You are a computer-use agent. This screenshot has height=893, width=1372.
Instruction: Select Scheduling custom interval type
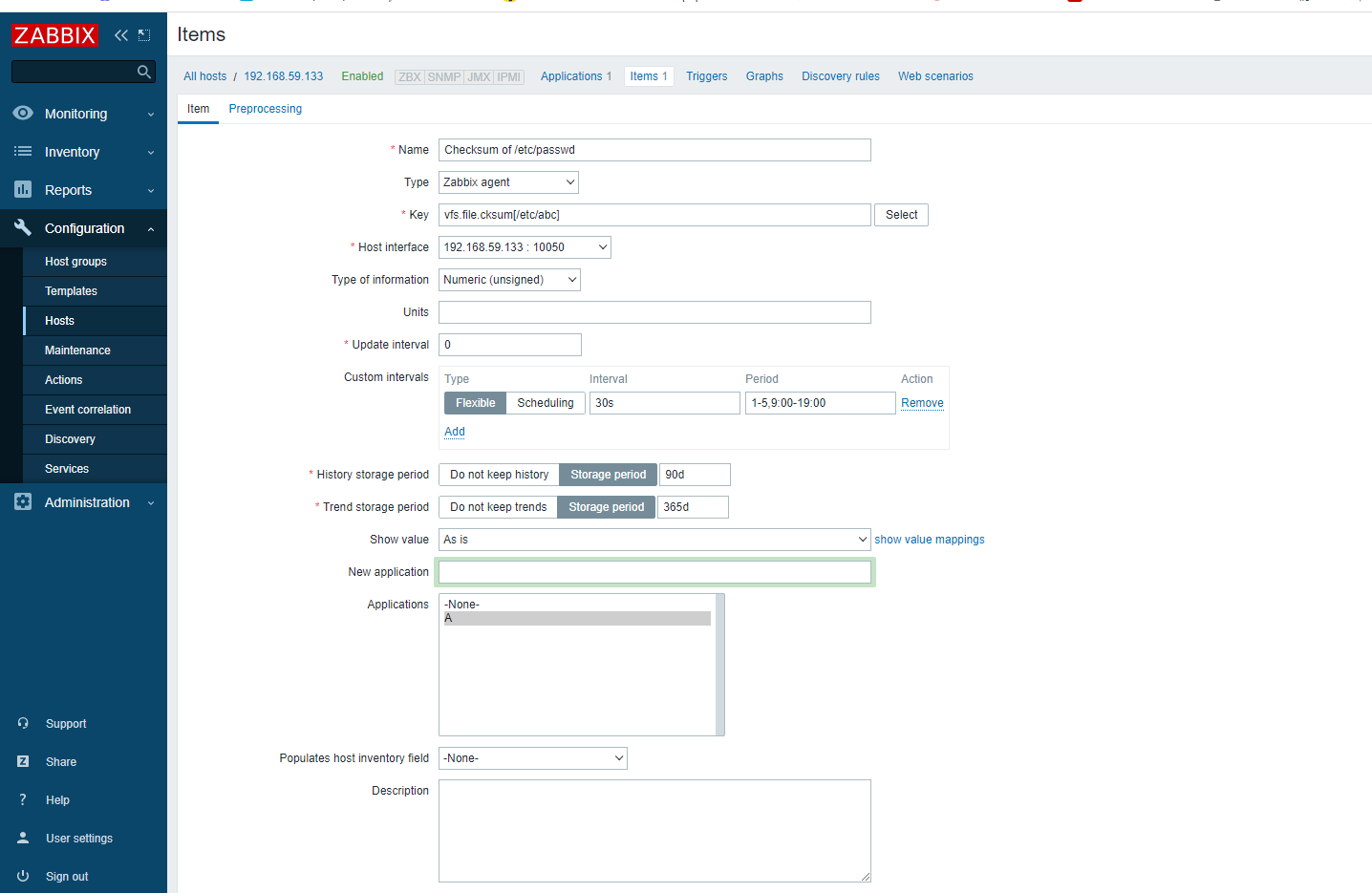(x=546, y=403)
